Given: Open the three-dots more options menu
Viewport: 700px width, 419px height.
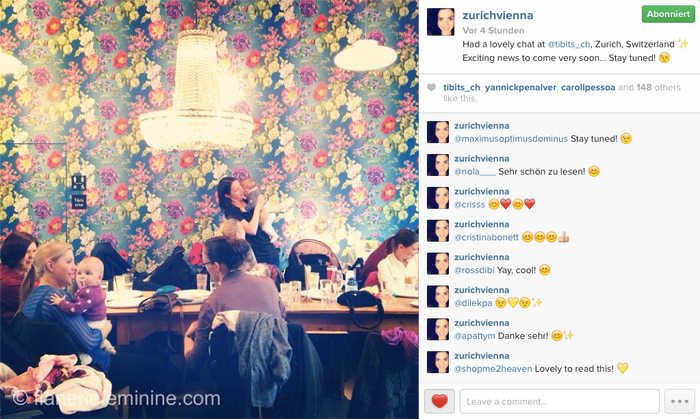Looking at the screenshot, I should 679,401.
